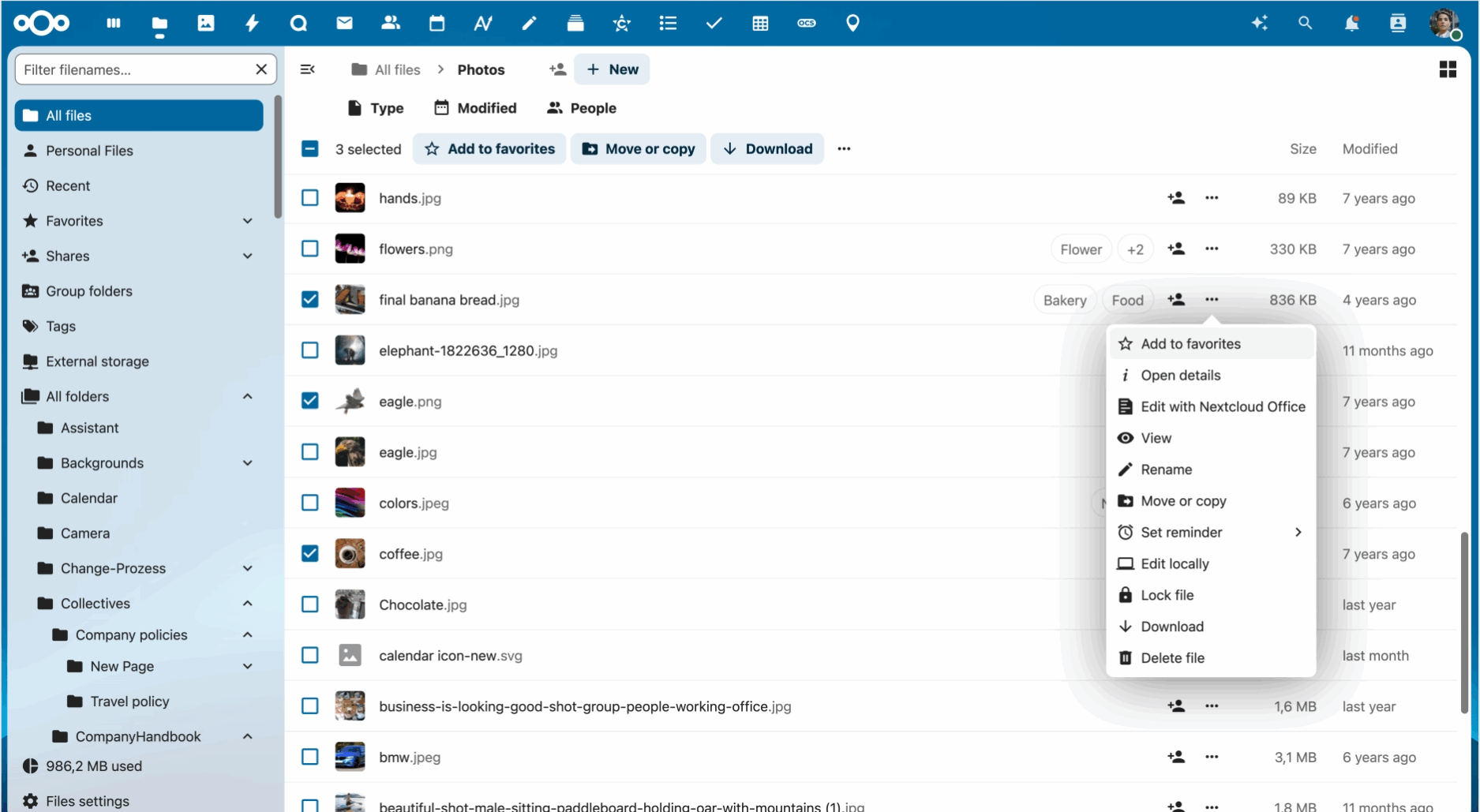Expand the Favorites section

pyautogui.click(x=248, y=221)
